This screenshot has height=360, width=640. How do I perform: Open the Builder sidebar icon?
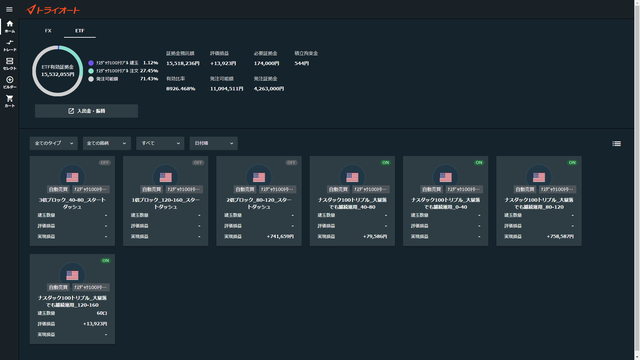[x=9, y=82]
